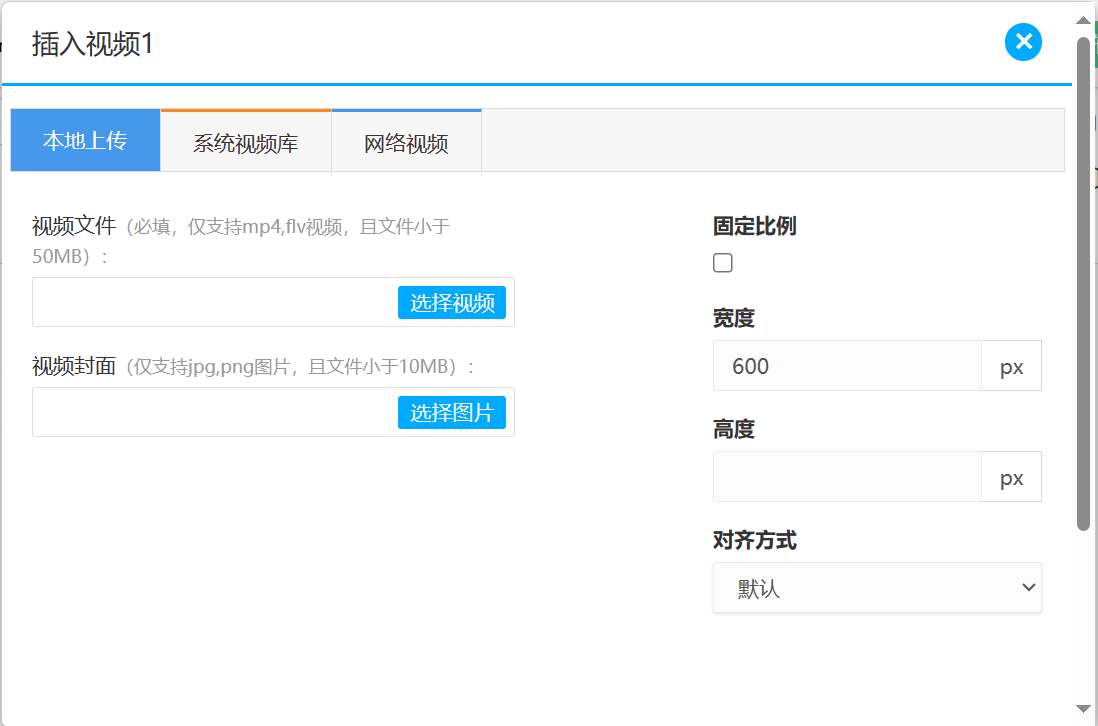Screen dimensions: 1098x726
Task: Click the scrollbar up arrow
Action: [1083, 19]
